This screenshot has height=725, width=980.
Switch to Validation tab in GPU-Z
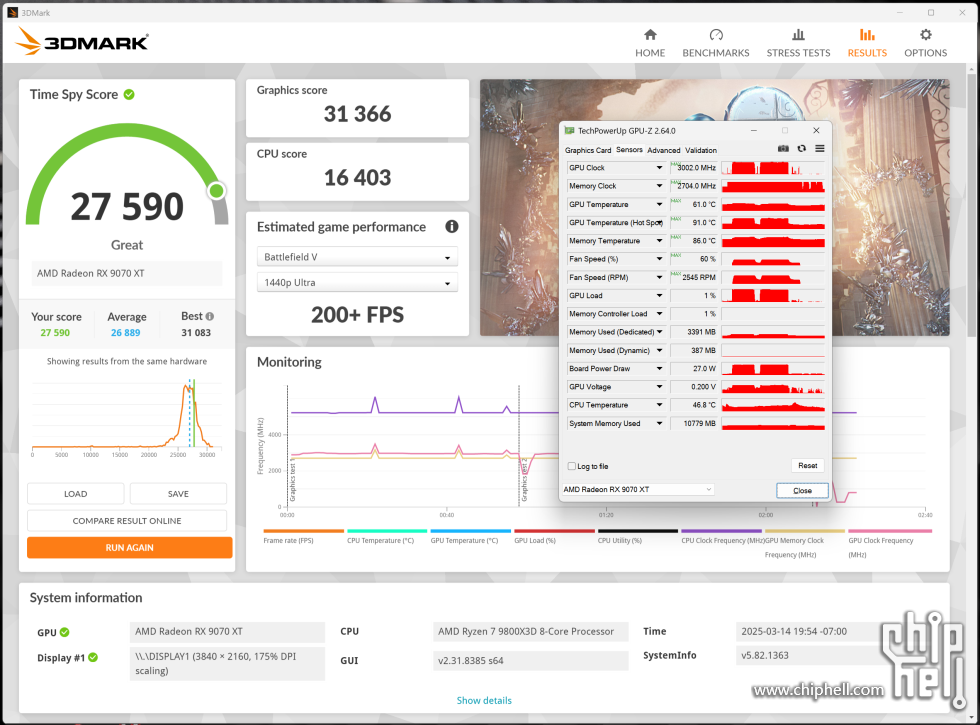pyautogui.click(x=701, y=150)
